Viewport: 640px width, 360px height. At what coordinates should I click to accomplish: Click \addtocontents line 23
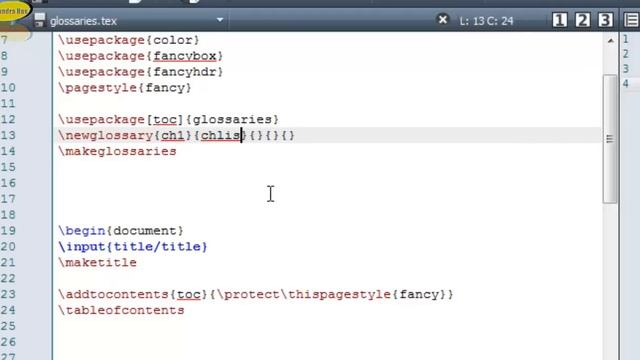(x=256, y=295)
